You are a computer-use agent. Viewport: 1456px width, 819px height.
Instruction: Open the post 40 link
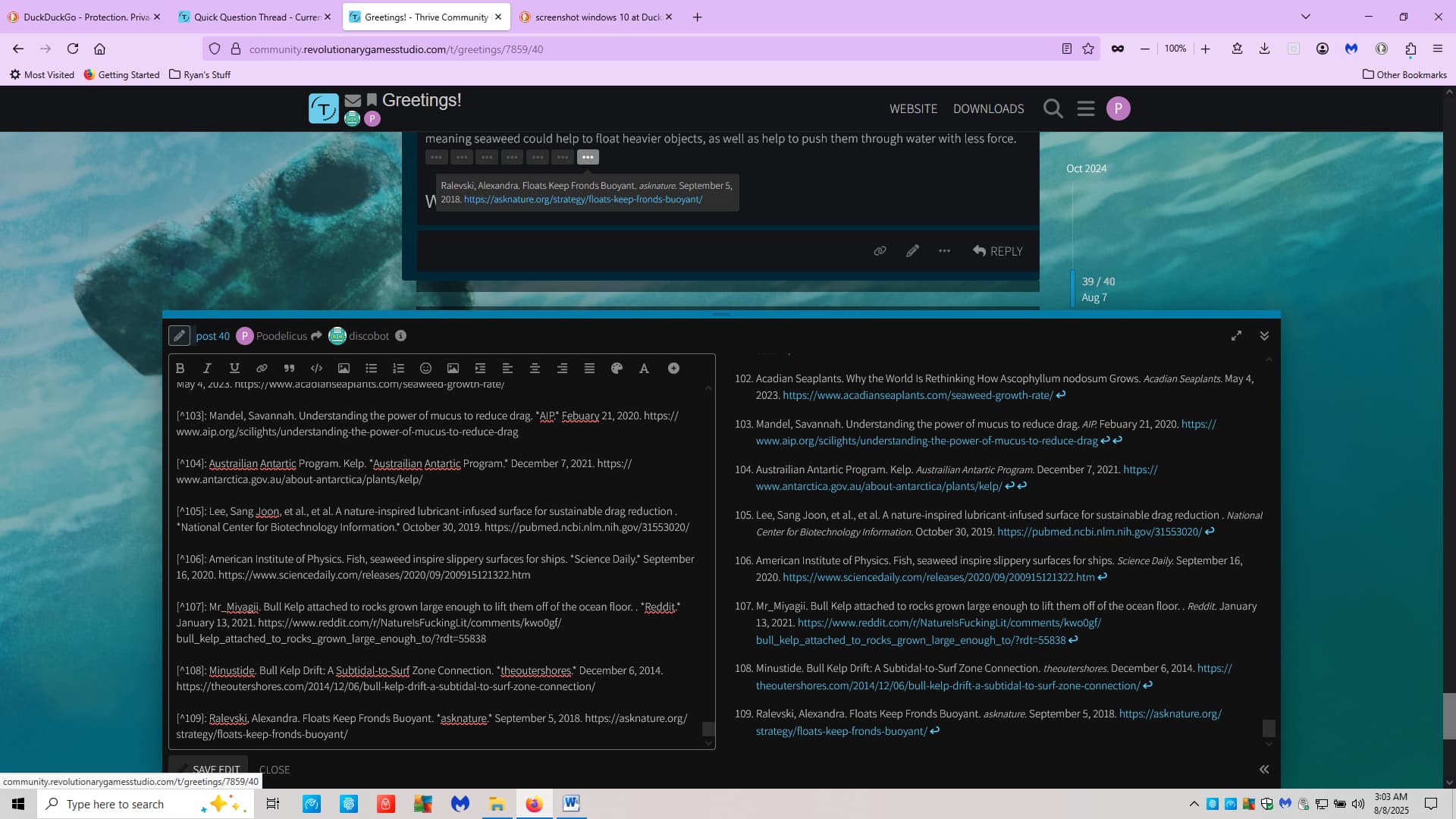[212, 336]
